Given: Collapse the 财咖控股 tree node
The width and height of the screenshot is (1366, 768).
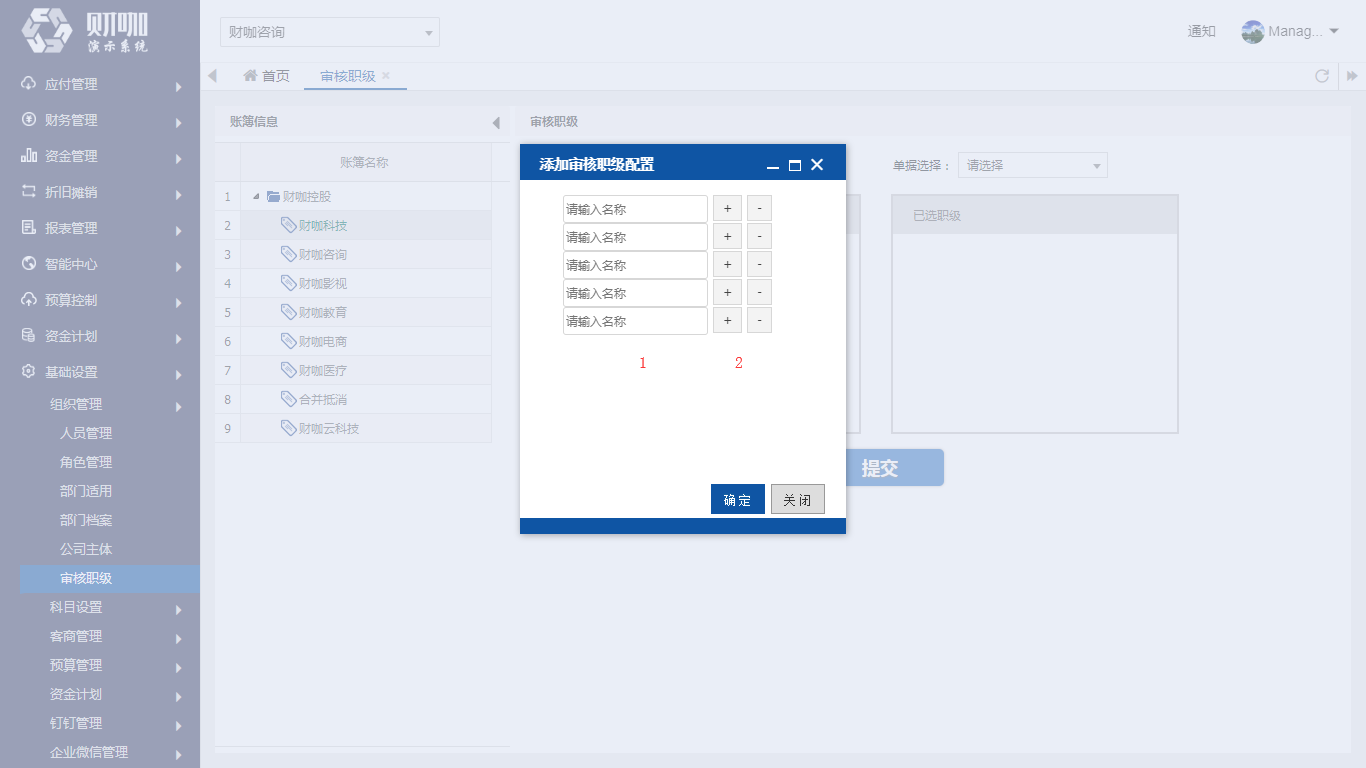Looking at the screenshot, I should click(x=256, y=197).
